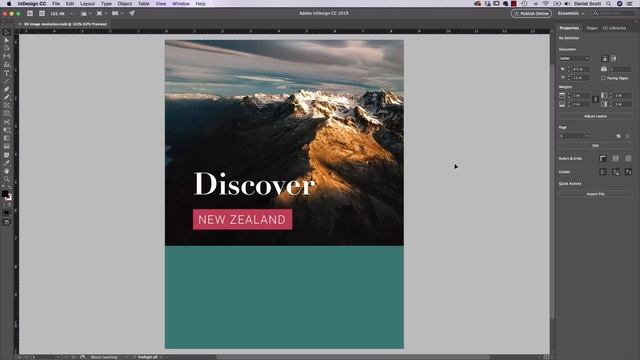Screen dimensions: 640x360
Task: Toggle show baseline grid button
Action: point(616,158)
